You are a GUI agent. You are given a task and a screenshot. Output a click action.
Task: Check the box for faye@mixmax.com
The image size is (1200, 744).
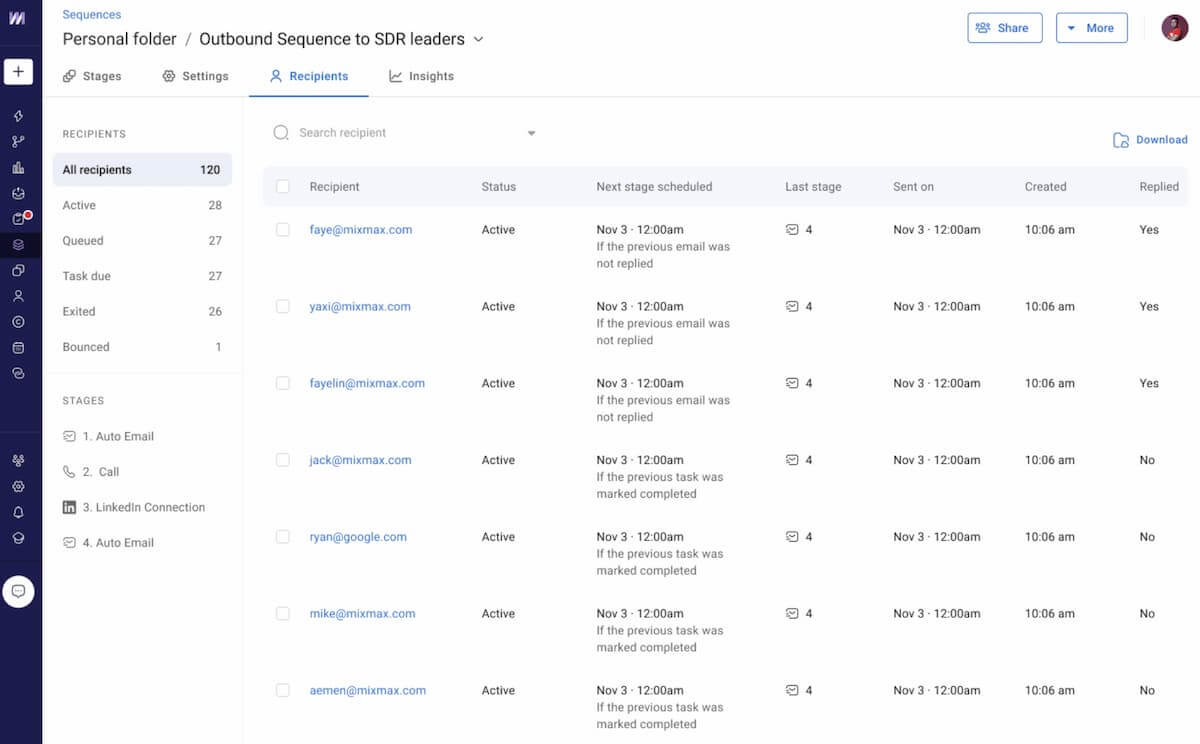click(x=283, y=230)
